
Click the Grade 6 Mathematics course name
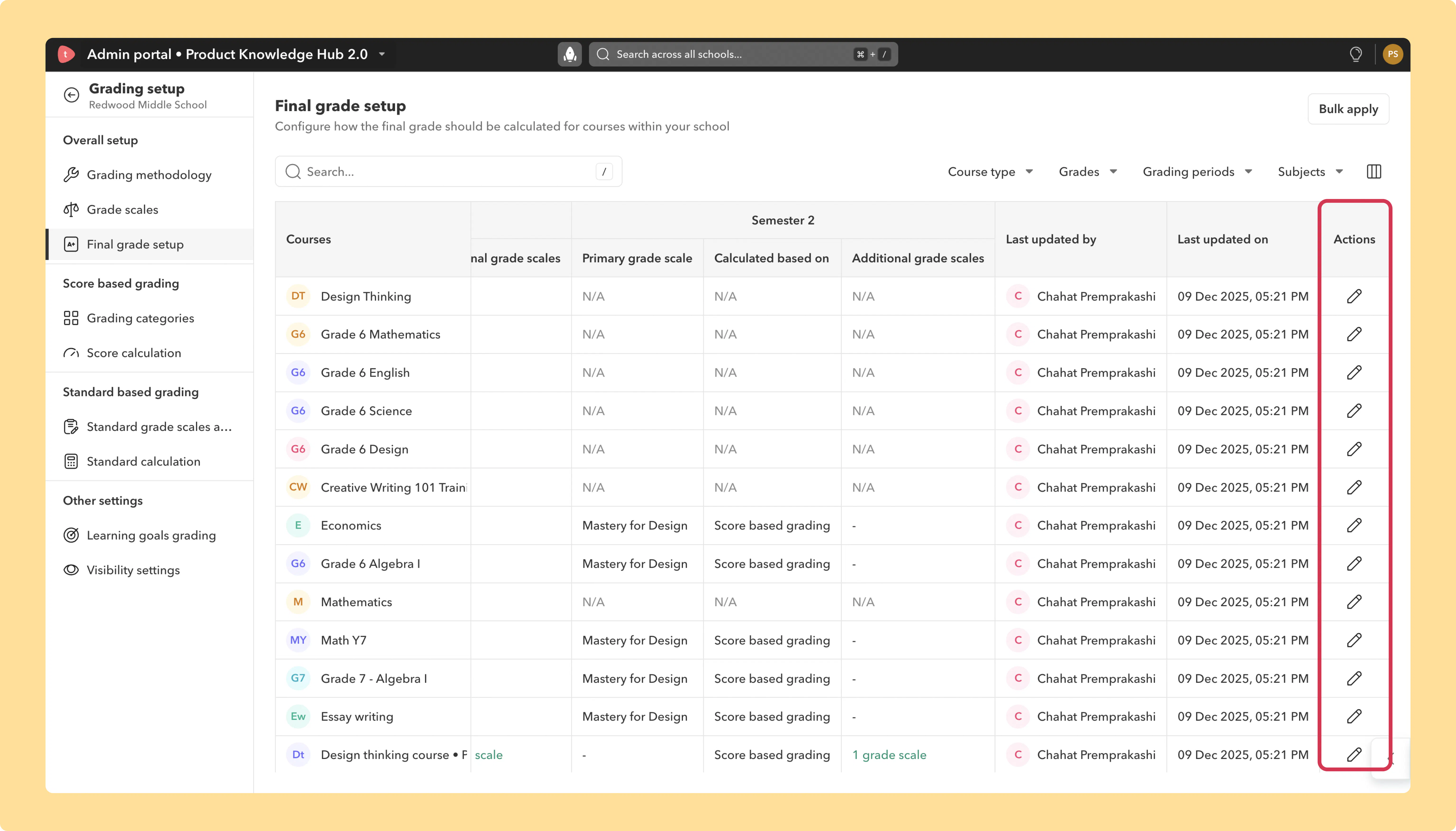click(380, 334)
